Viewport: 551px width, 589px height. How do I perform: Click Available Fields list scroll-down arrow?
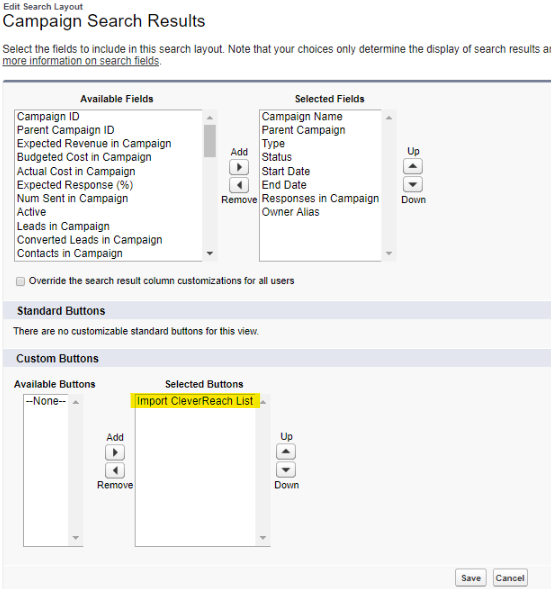coord(210,253)
